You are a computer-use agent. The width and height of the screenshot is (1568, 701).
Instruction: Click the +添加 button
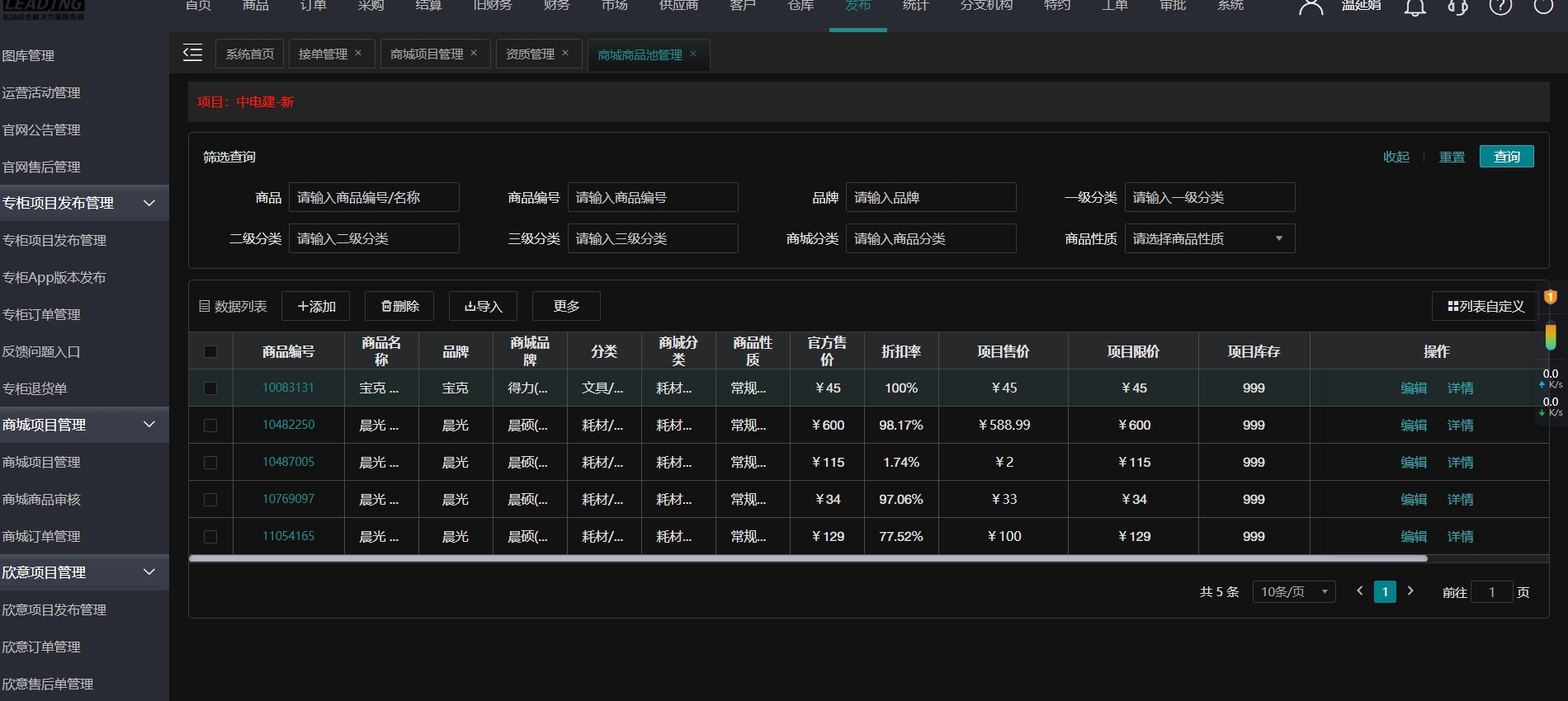click(x=316, y=306)
